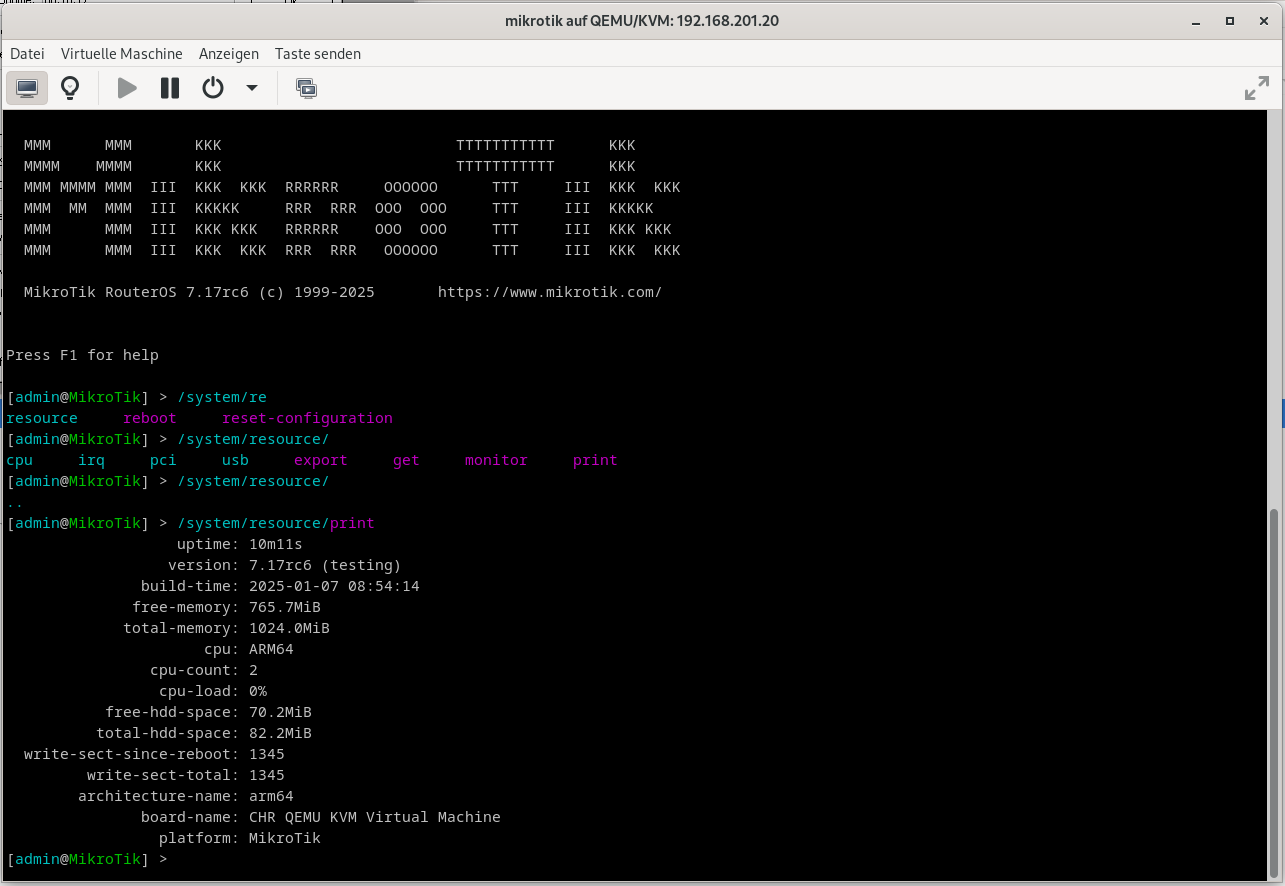Click the total-hdd-space value 82.2MiB
This screenshot has width=1285, height=886.
280,733
